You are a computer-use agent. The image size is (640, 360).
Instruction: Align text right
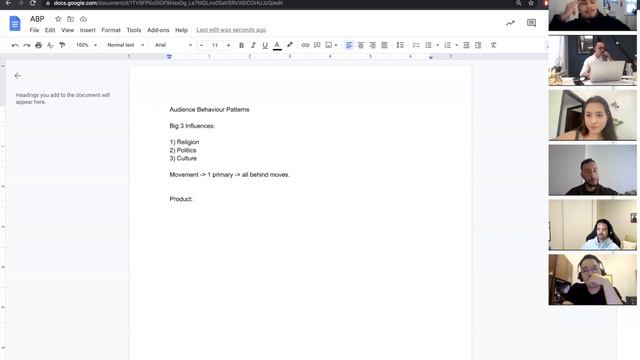tap(373, 45)
